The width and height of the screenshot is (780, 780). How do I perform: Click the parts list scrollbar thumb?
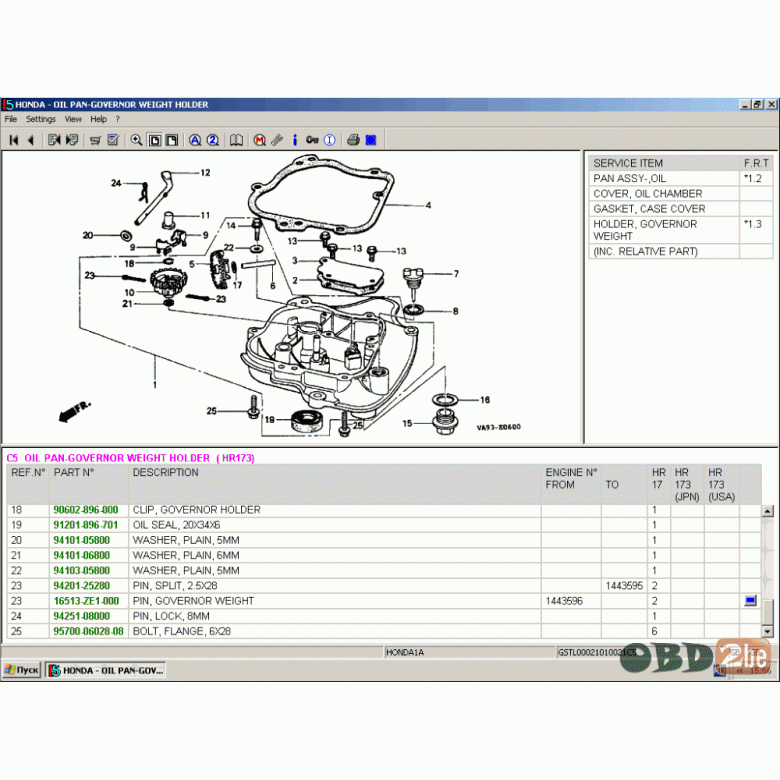click(768, 611)
